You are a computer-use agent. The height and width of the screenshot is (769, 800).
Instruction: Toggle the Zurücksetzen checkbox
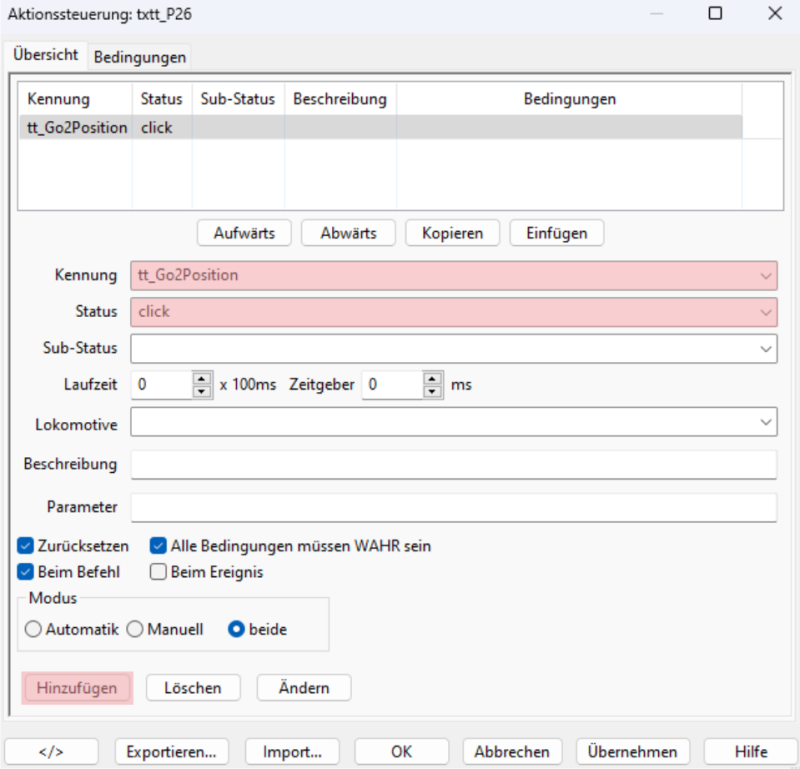26,546
